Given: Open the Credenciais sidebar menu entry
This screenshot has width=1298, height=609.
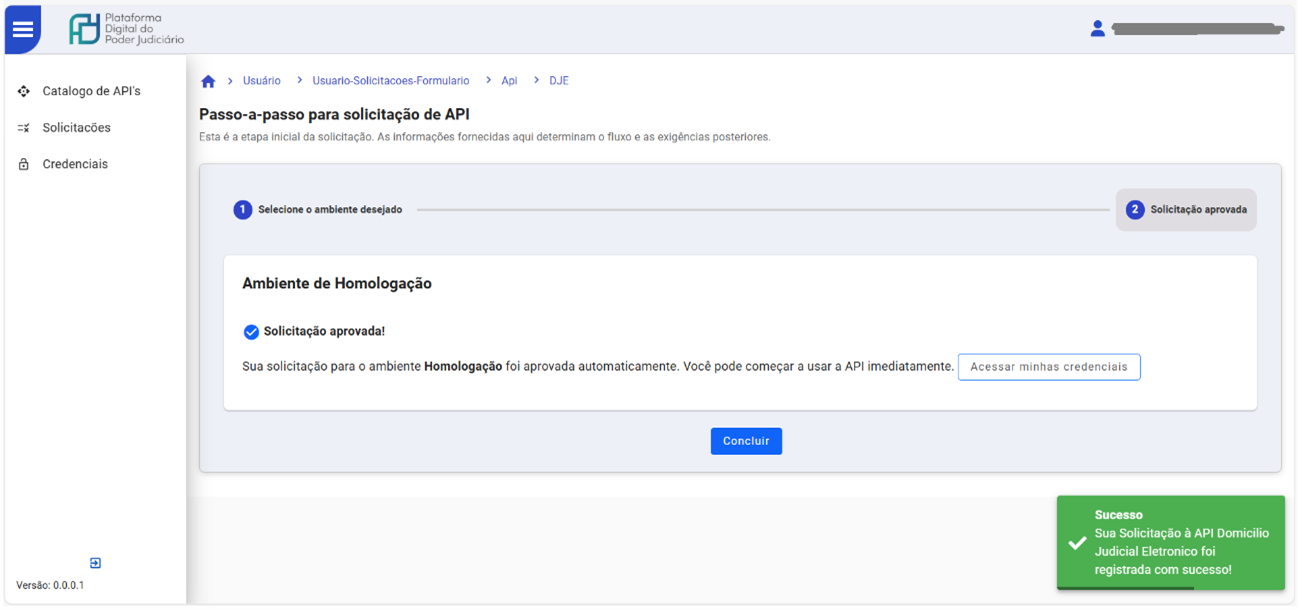Looking at the screenshot, I should coord(77,163).
